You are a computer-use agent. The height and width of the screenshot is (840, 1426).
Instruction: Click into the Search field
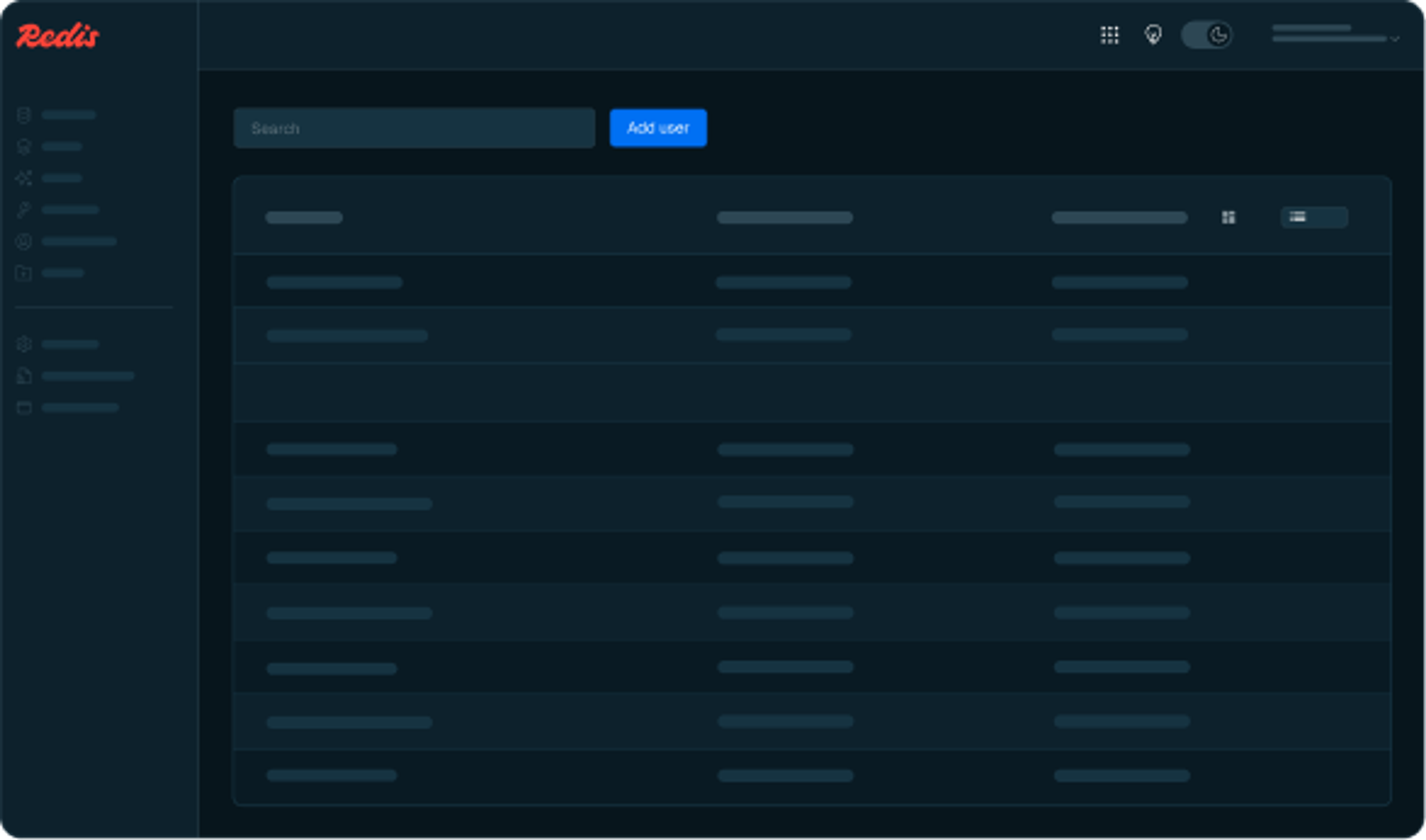[414, 128]
